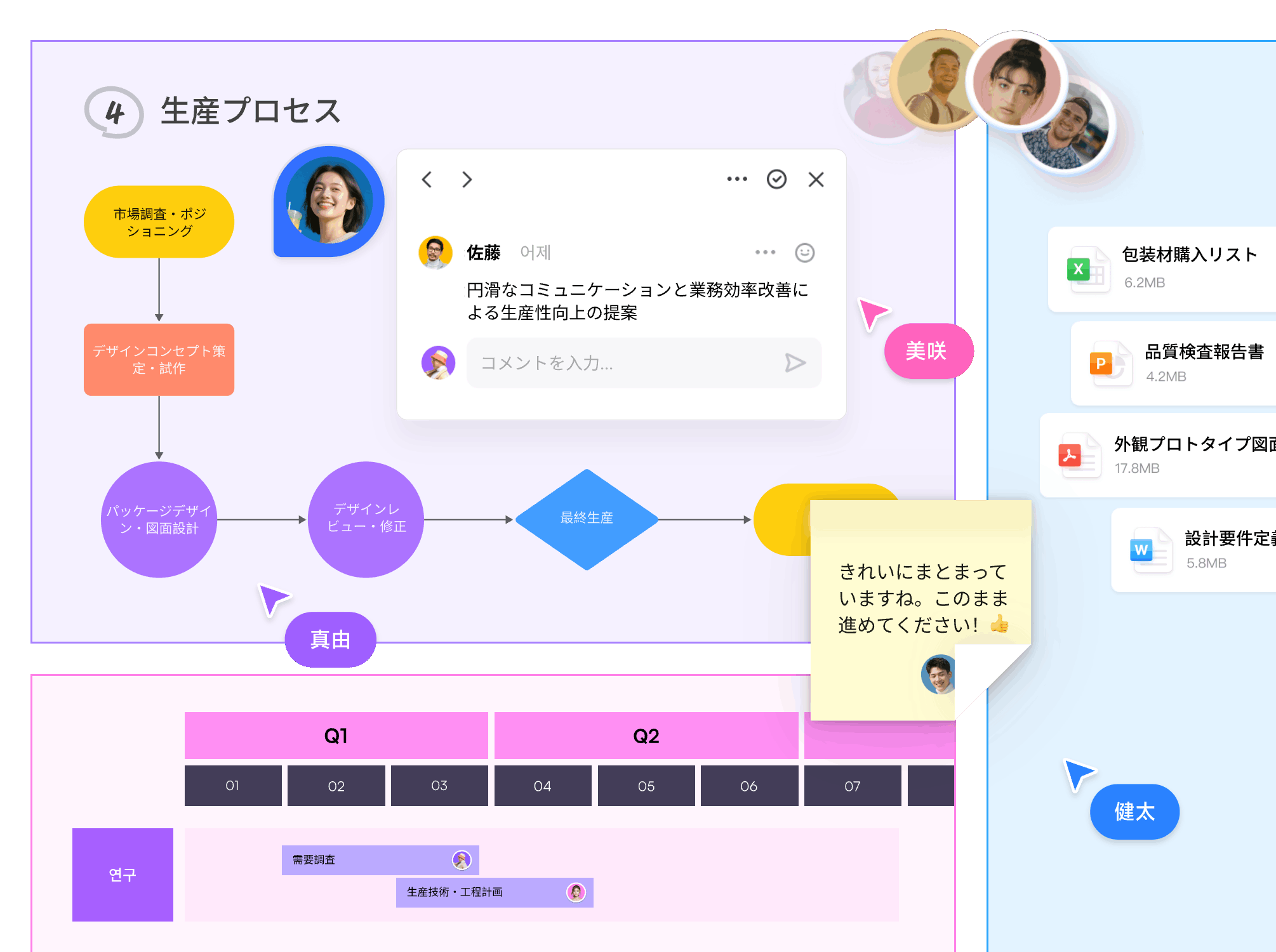This screenshot has height=952, width=1276.
Task: Select month 02 column
Action: 336,786
